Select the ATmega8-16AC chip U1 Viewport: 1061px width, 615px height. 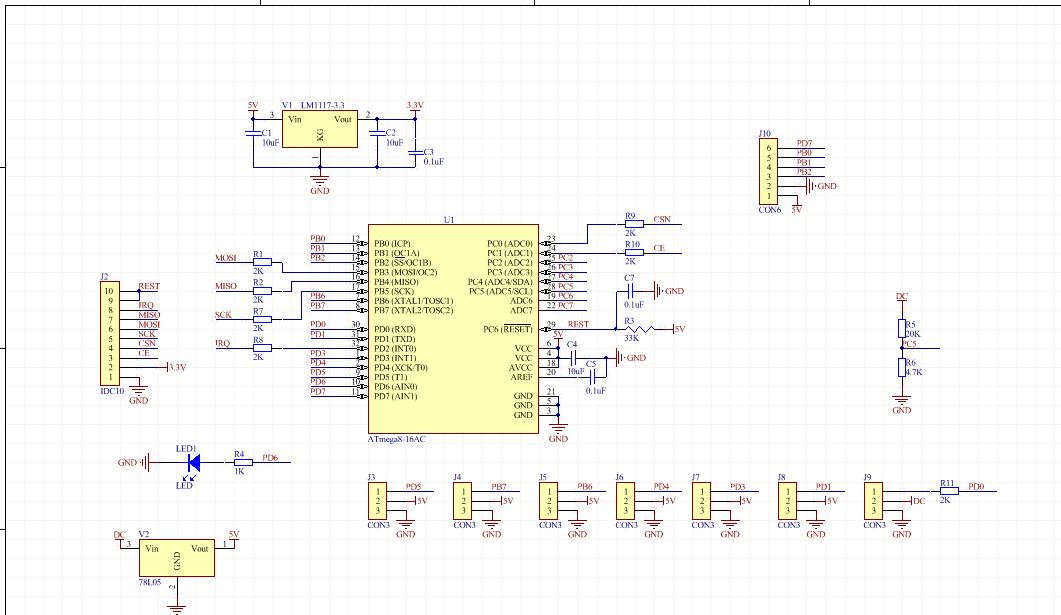[x=453, y=329]
